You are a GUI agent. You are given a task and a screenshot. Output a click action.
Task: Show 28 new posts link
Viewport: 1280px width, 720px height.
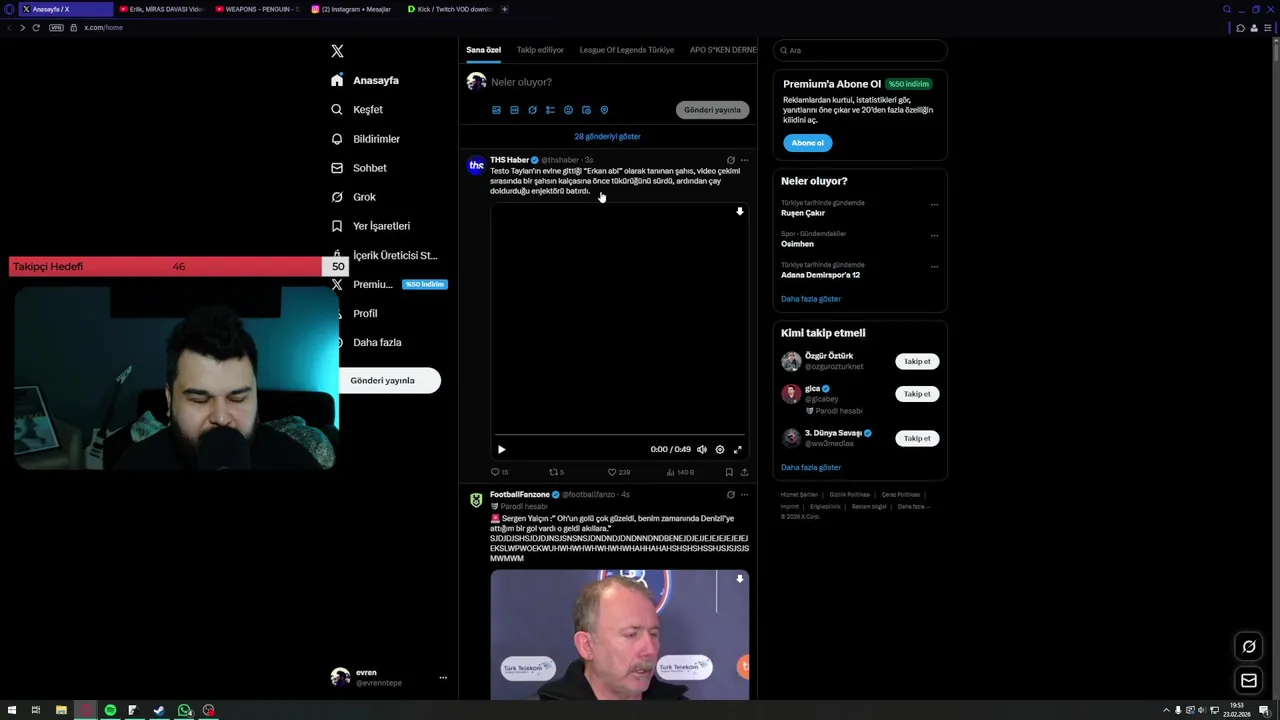(x=607, y=136)
